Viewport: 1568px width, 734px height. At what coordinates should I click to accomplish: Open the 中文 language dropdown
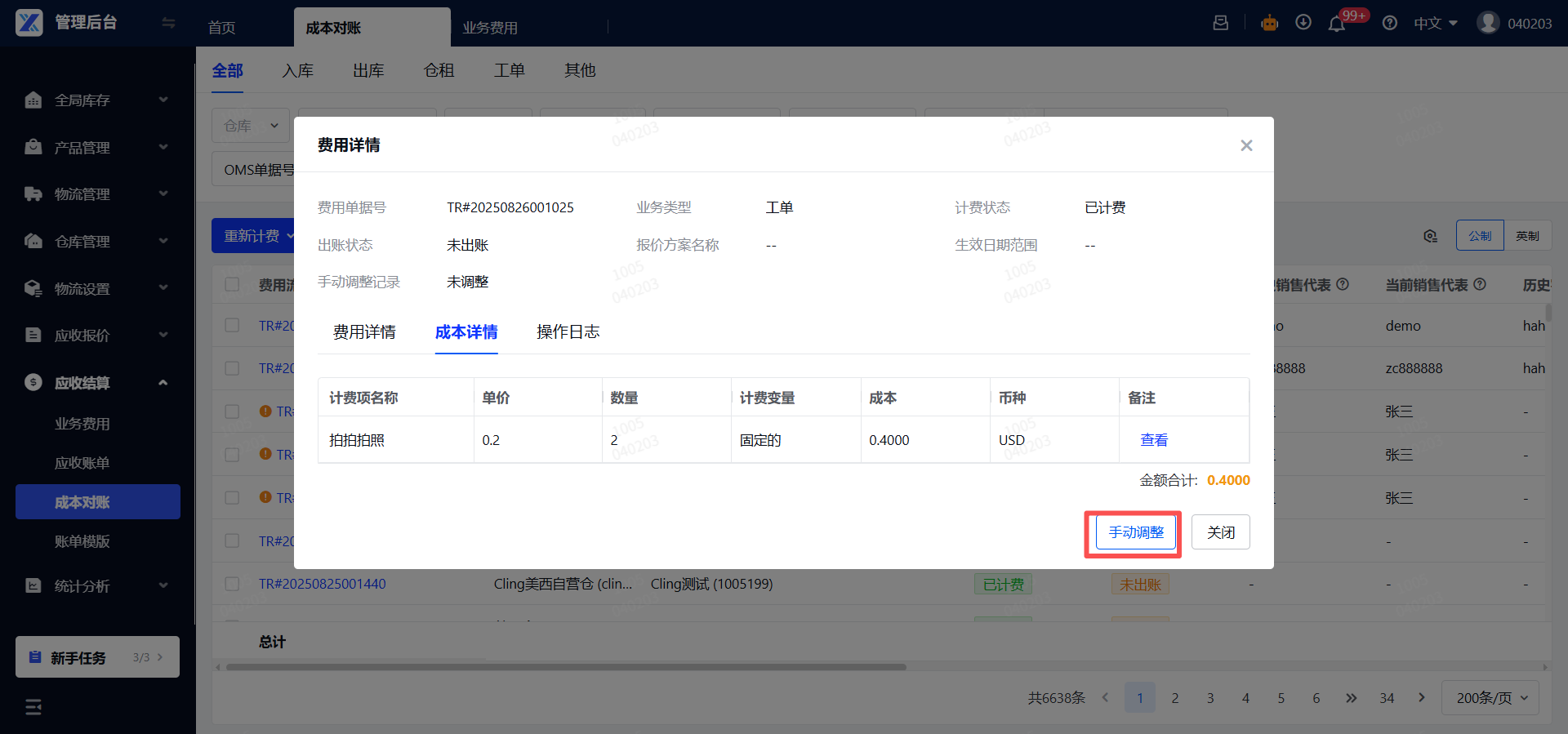[x=1436, y=24]
